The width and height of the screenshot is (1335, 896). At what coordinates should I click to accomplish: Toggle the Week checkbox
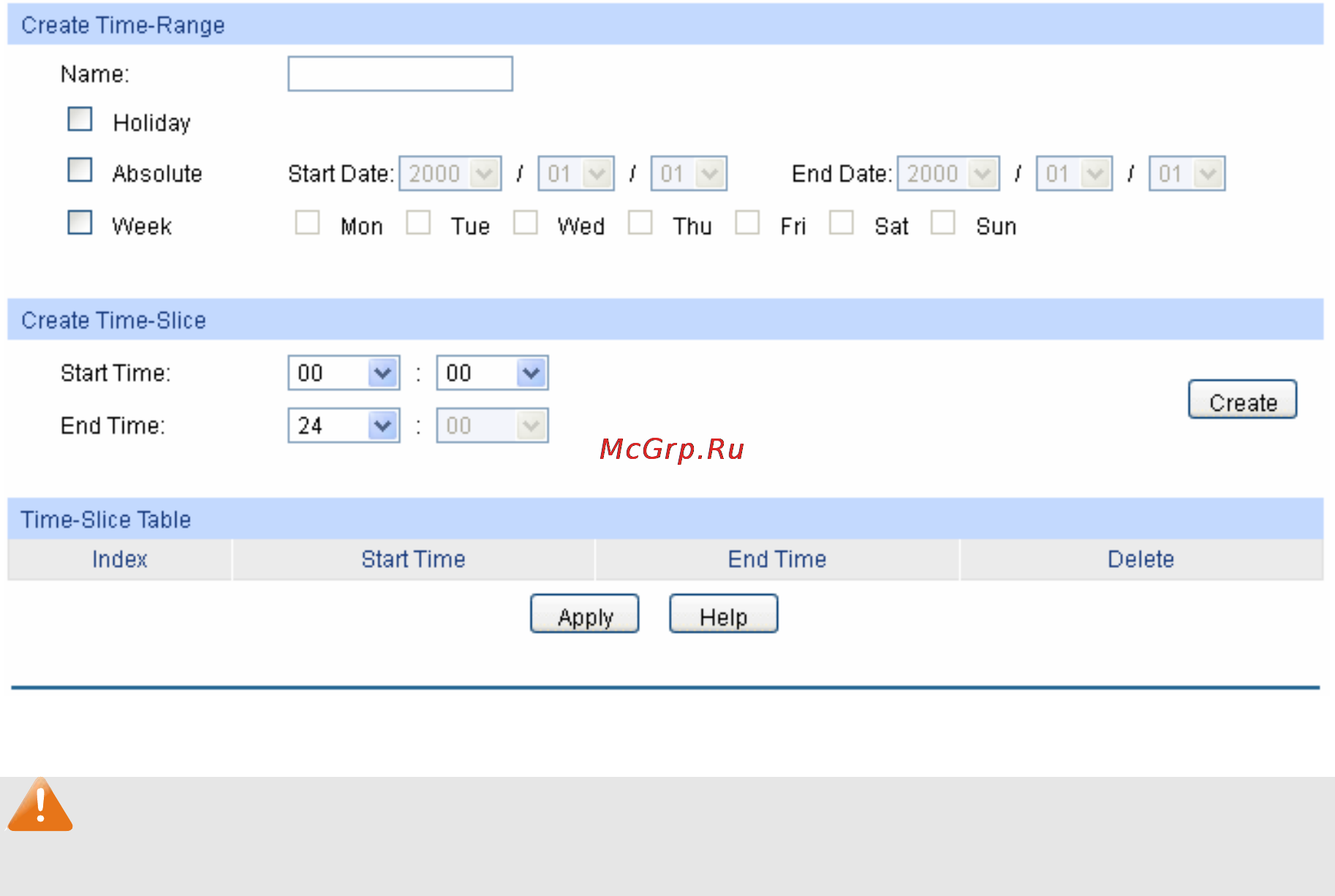click(x=80, y=222)
